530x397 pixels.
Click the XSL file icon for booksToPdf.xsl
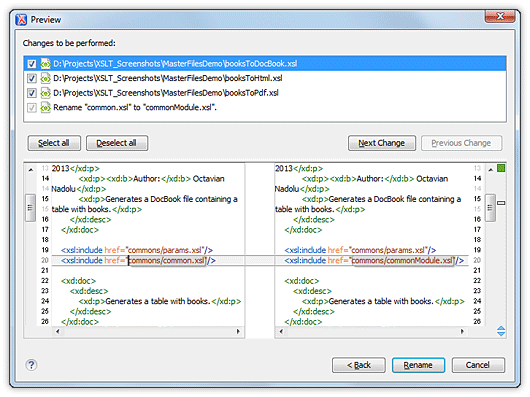(x=45, y=93)
